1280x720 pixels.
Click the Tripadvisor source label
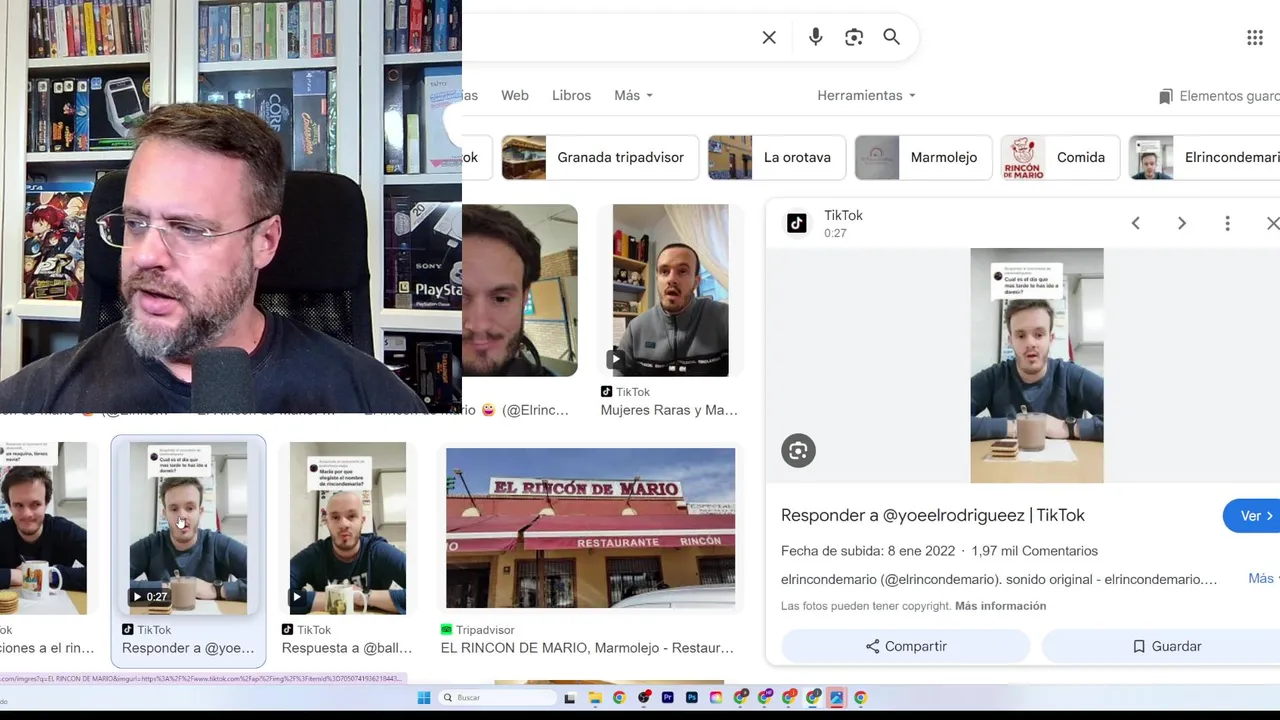coord(478,630)
